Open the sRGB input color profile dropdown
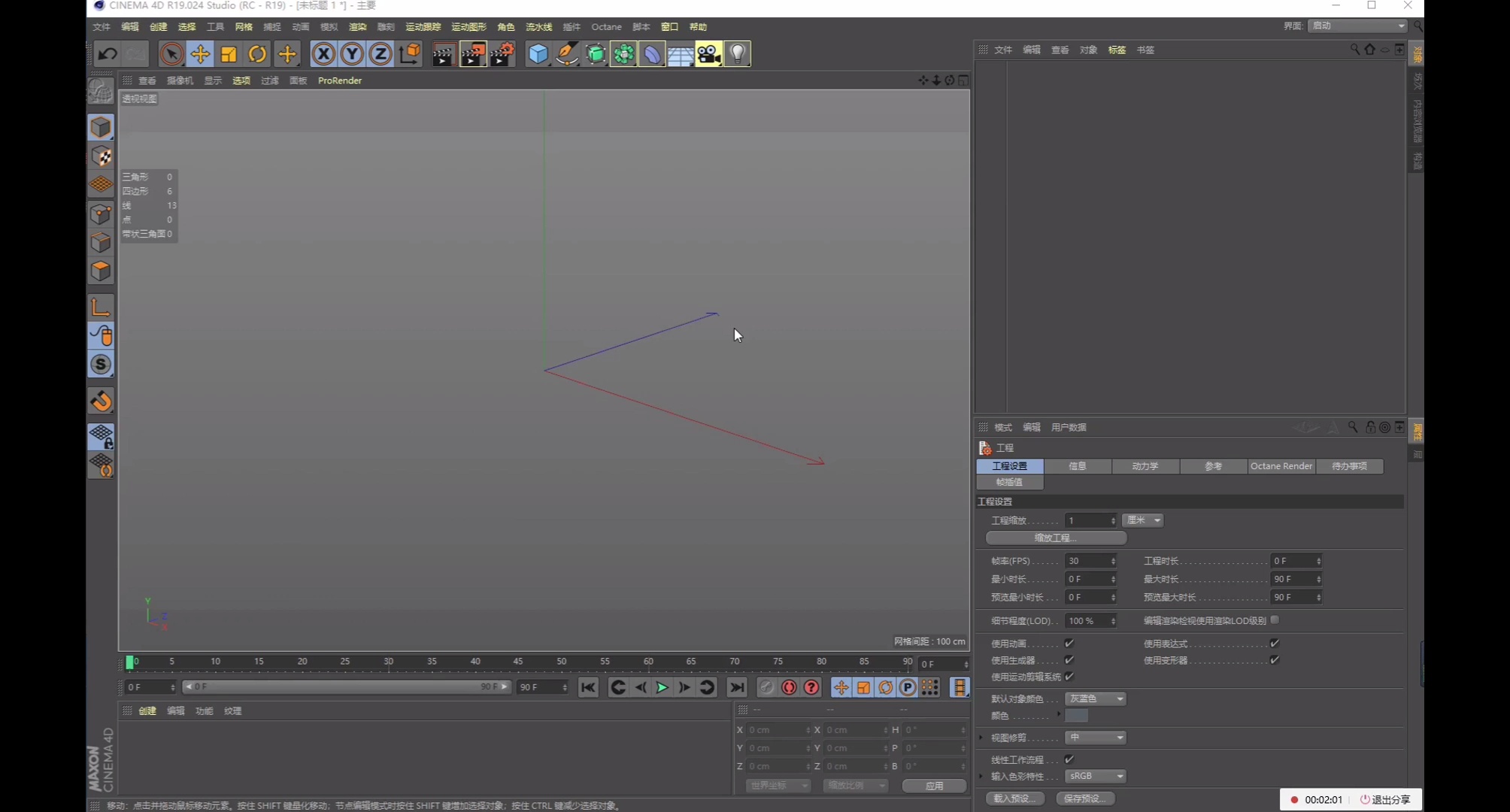This screenshot has width=1510, height=812. tap(1096, 776)
